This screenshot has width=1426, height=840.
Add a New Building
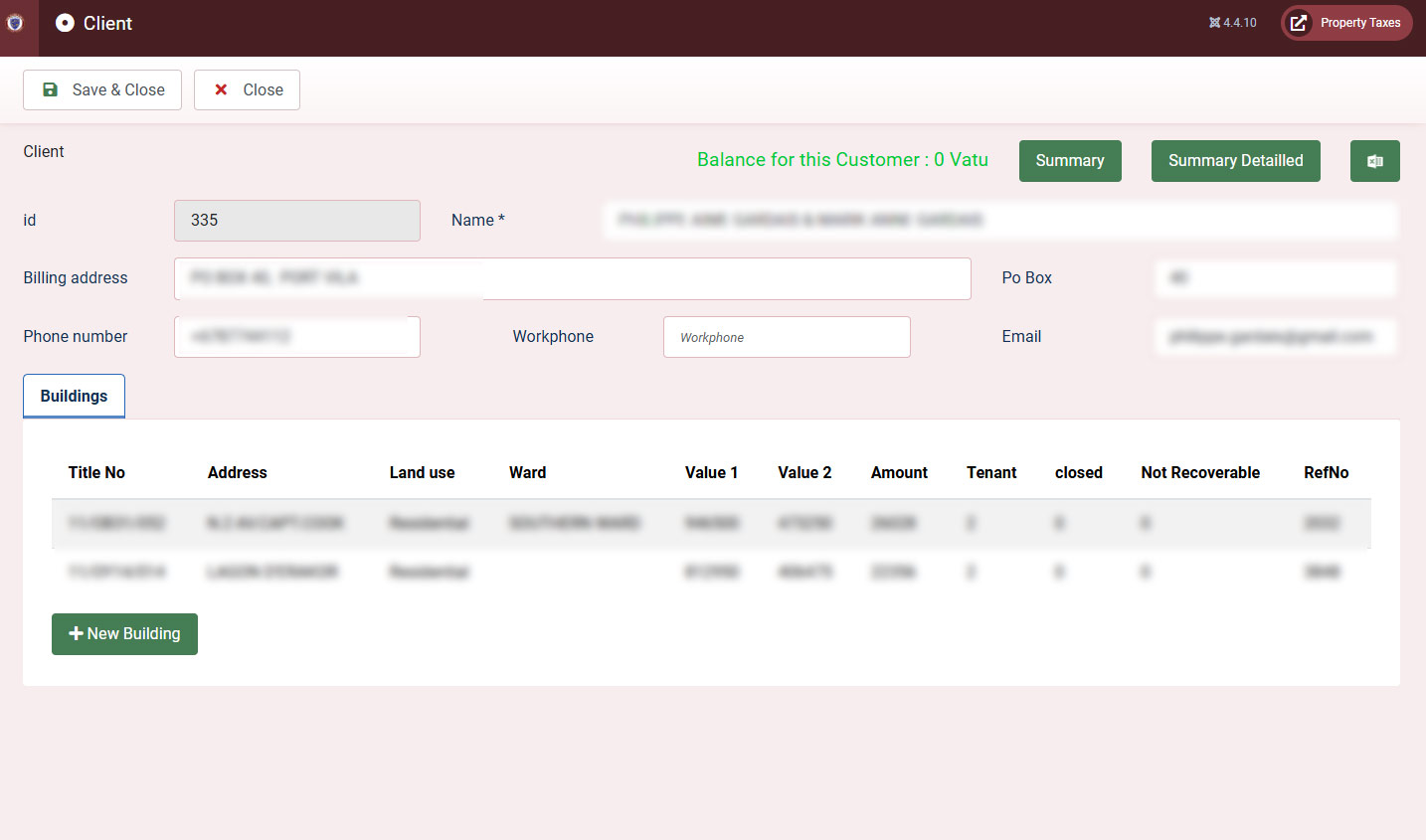point(124,634)
